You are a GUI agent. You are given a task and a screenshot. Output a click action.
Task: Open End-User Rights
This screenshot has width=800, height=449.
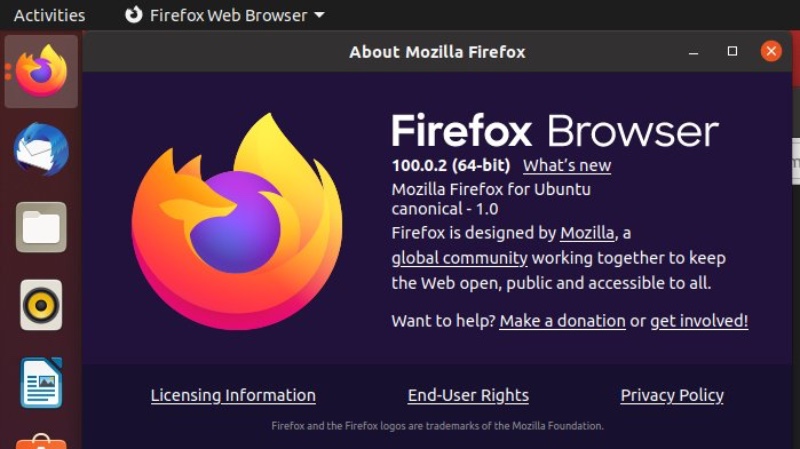pyautogui.click(x=468, y=395)
